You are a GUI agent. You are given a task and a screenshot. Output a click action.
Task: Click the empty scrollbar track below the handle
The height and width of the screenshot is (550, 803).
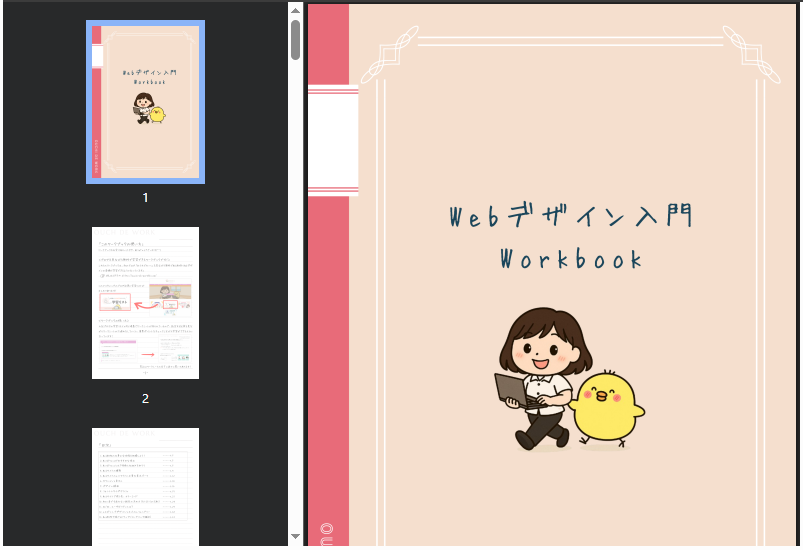point(295,300)
